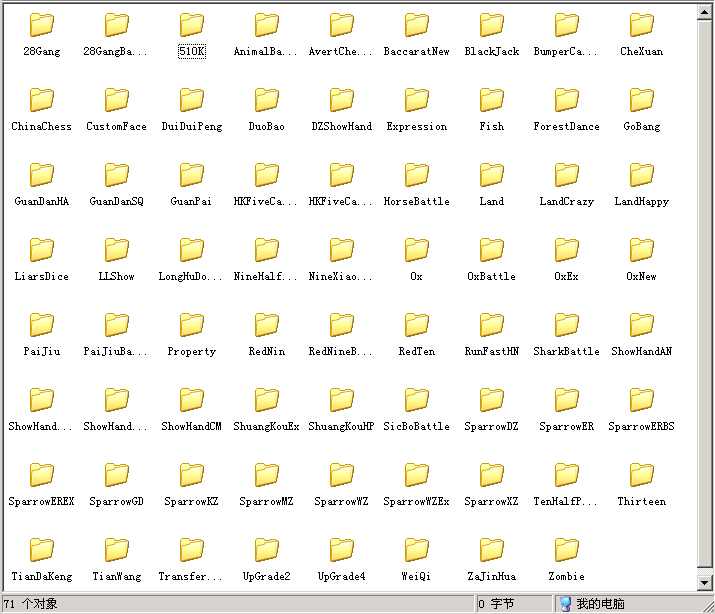Select the 28Gang folder icon
715x614 pixels.
[41, 25]
